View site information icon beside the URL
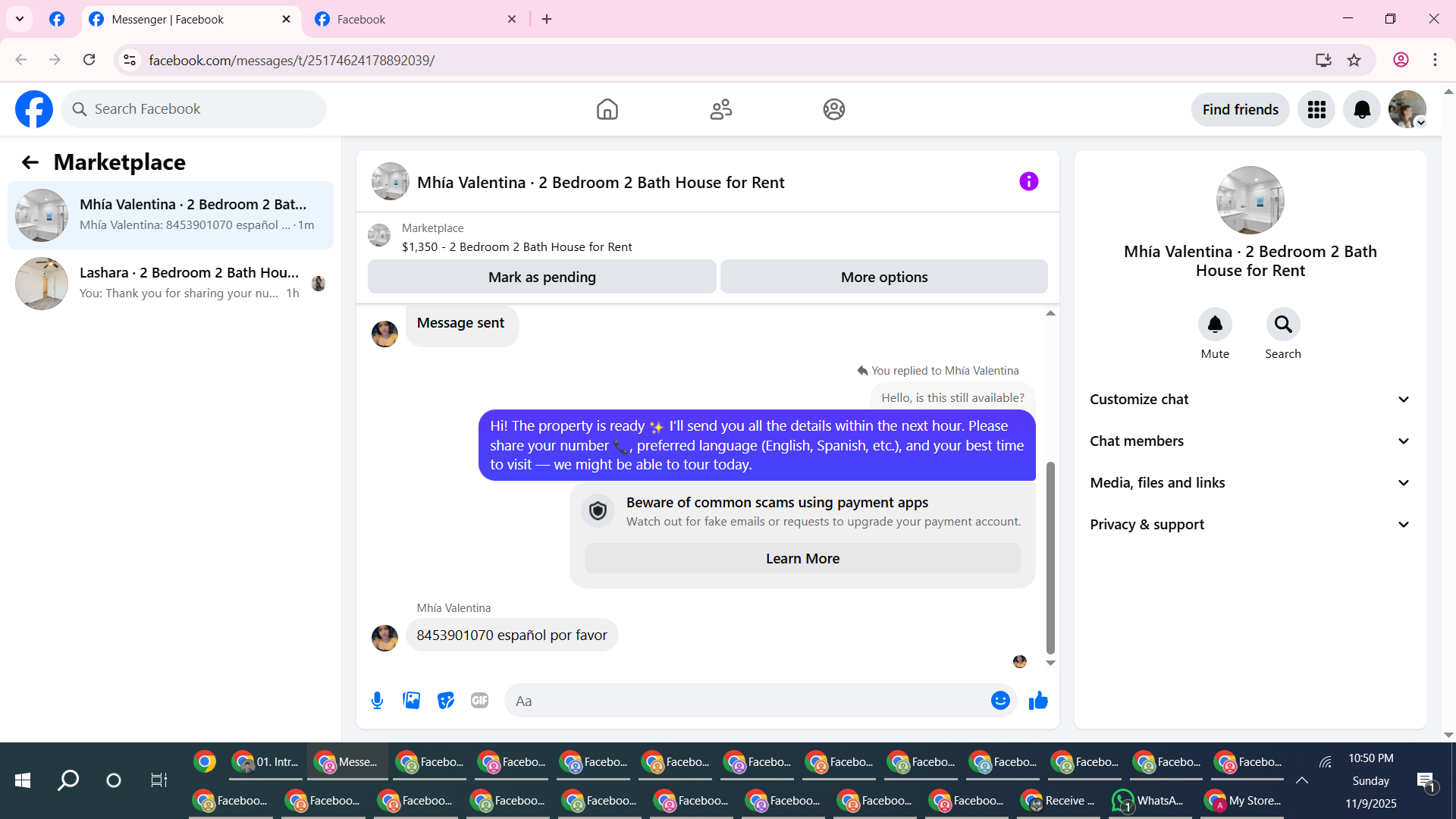1456x819 pixels. coord(130,60)
